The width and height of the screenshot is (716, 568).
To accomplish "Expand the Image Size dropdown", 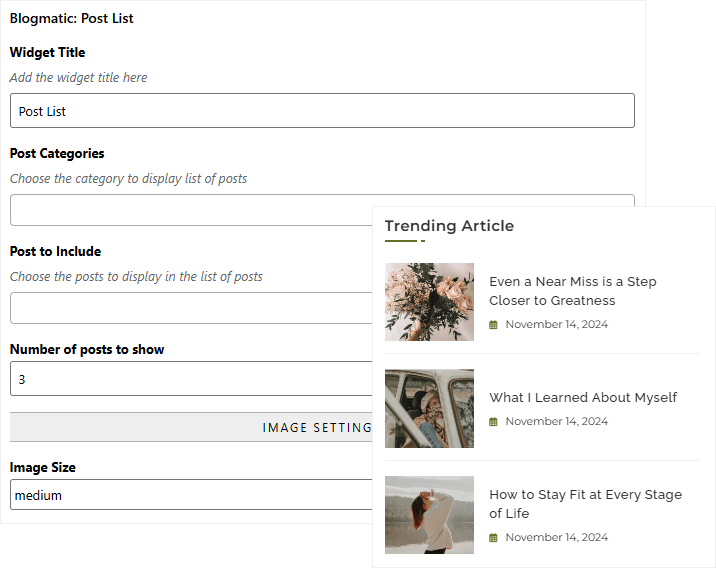I will click(x=190, y=495).
